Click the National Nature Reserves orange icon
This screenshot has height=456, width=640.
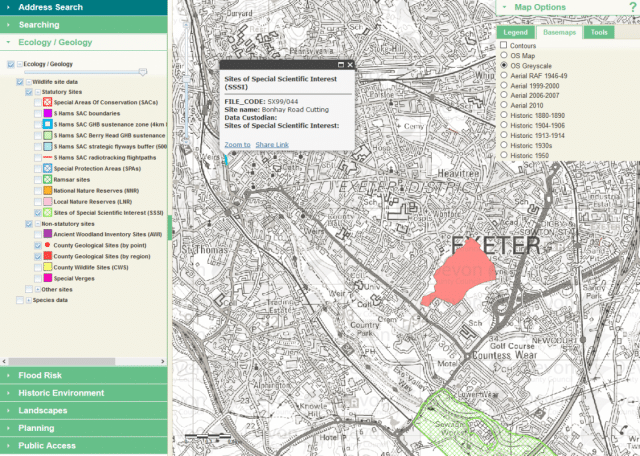coord(47,190)
